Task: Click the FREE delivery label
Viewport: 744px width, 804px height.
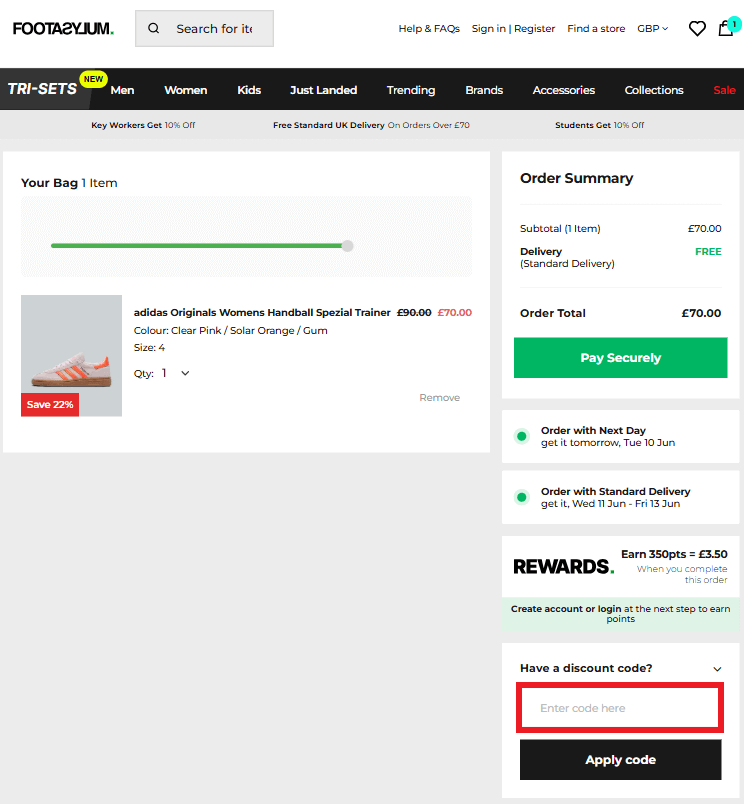Action: [708, 252]
